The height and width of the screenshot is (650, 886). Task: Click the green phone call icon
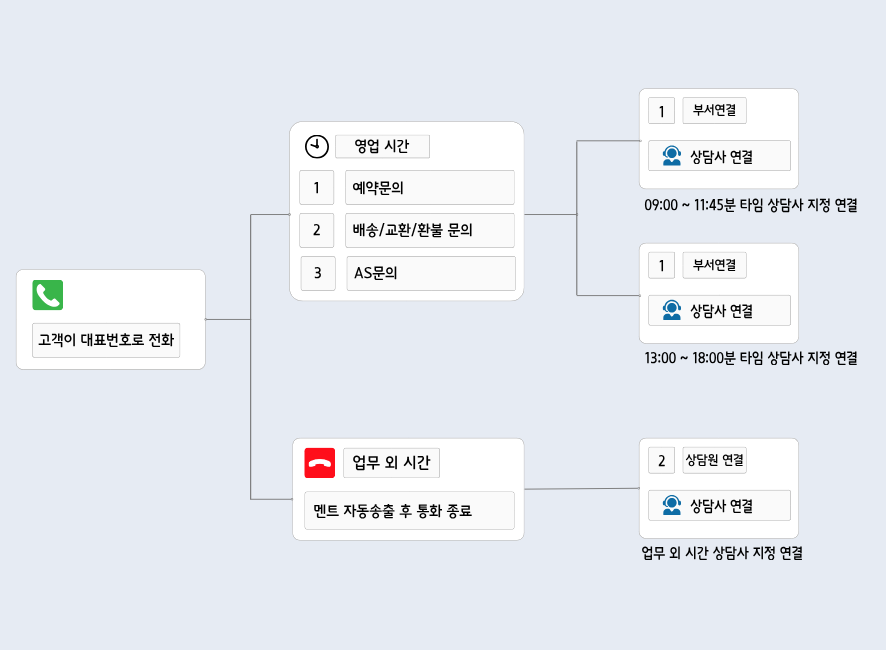pos(48,295)
